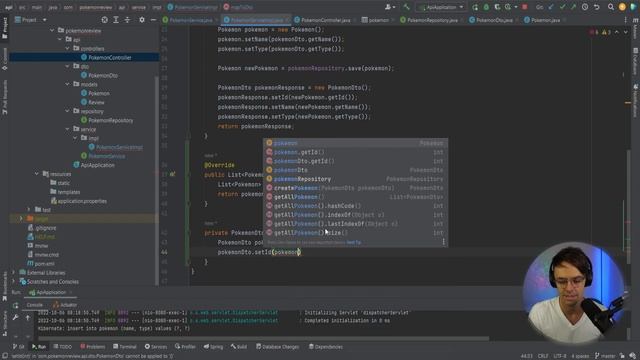
Task: Expand the test folder
Action: point(29,209)
